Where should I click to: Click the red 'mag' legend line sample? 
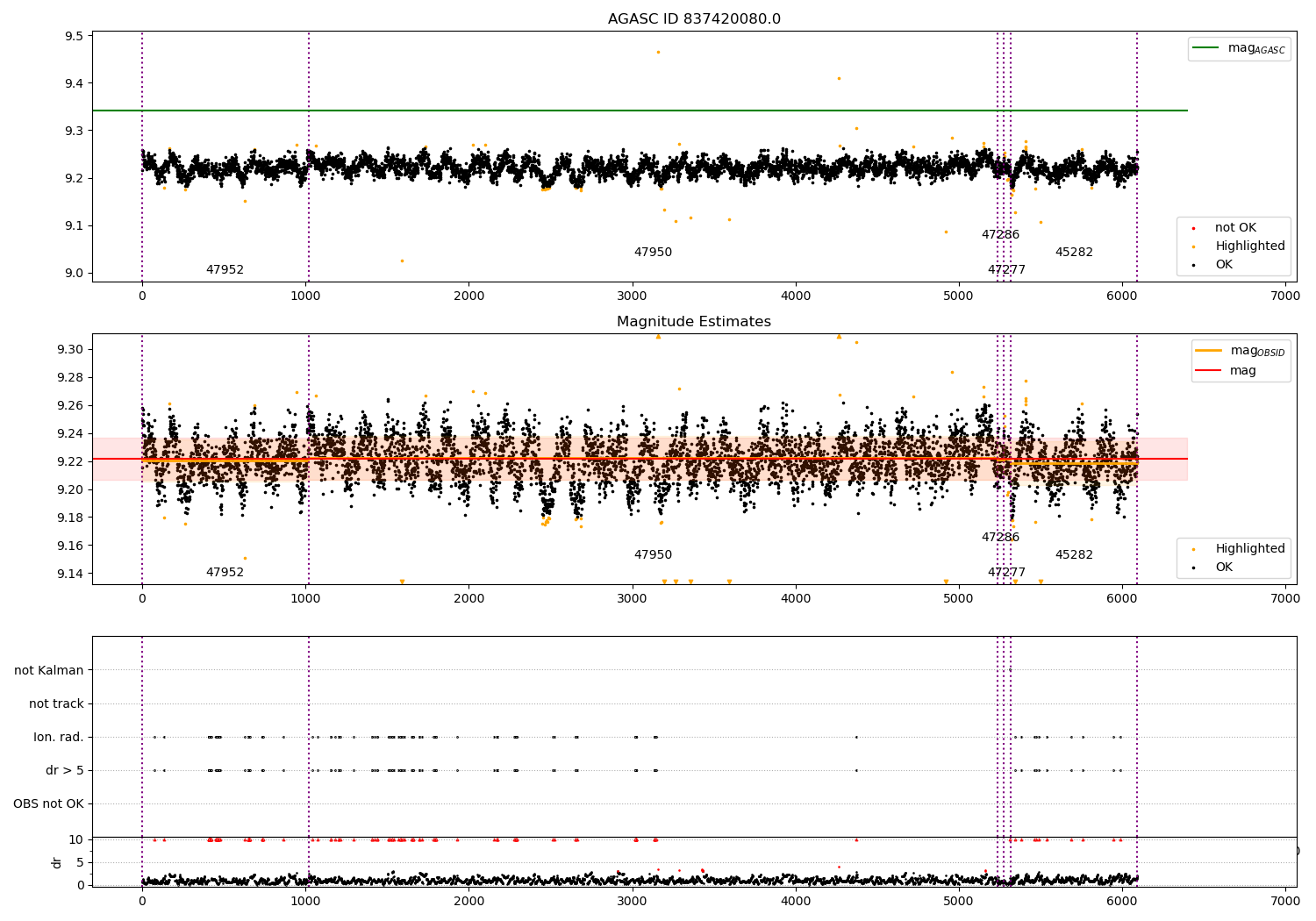pyautogui.click(x=1209, y=371)
